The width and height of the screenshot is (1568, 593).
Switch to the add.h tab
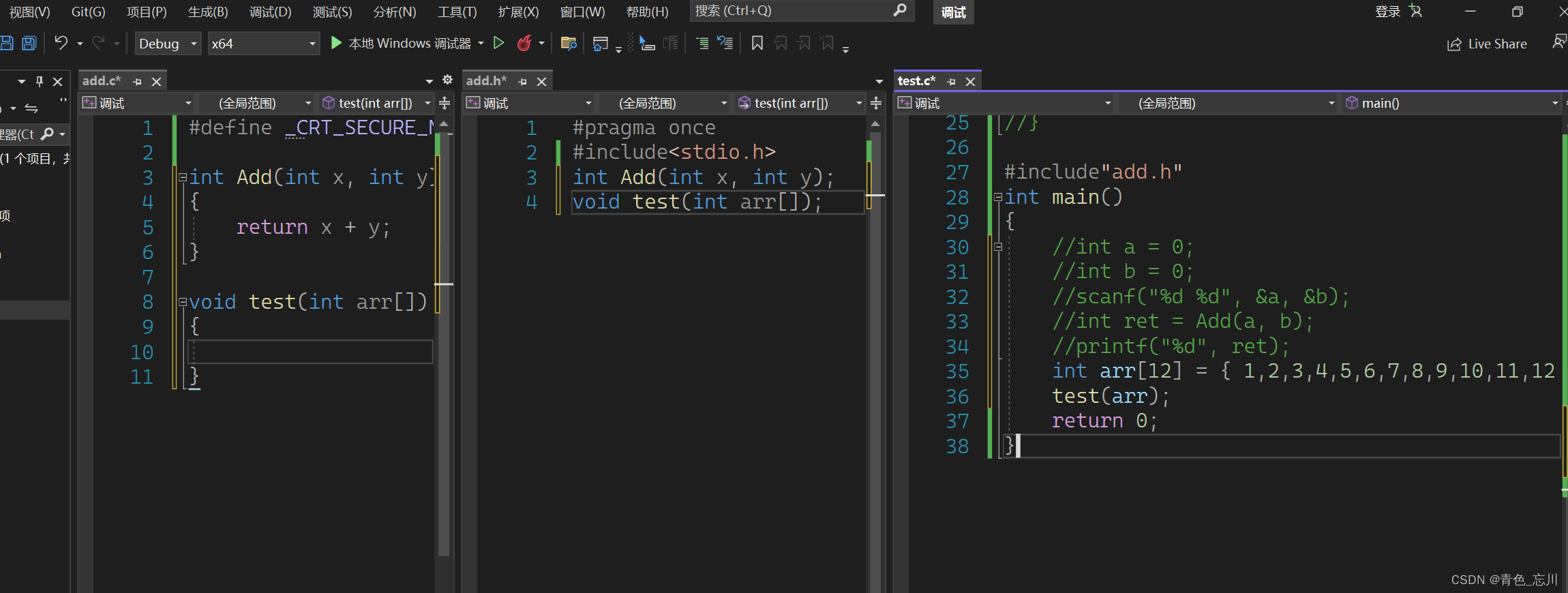pos(486,81)
